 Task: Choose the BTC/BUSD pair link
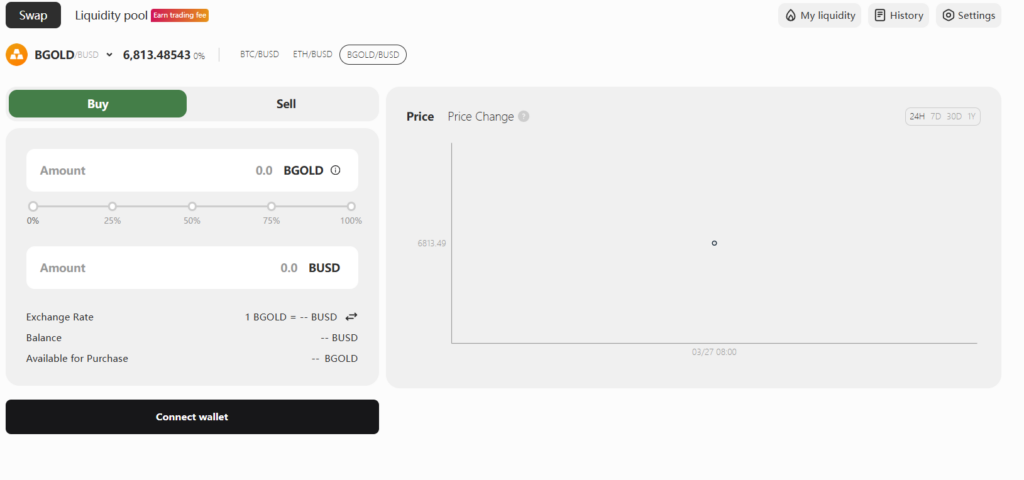260,55
